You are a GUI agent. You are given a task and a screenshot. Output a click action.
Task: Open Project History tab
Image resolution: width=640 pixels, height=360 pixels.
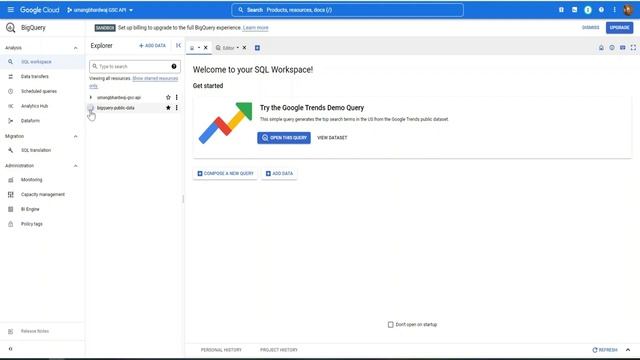pyautogui.click(x=279, y=350)
